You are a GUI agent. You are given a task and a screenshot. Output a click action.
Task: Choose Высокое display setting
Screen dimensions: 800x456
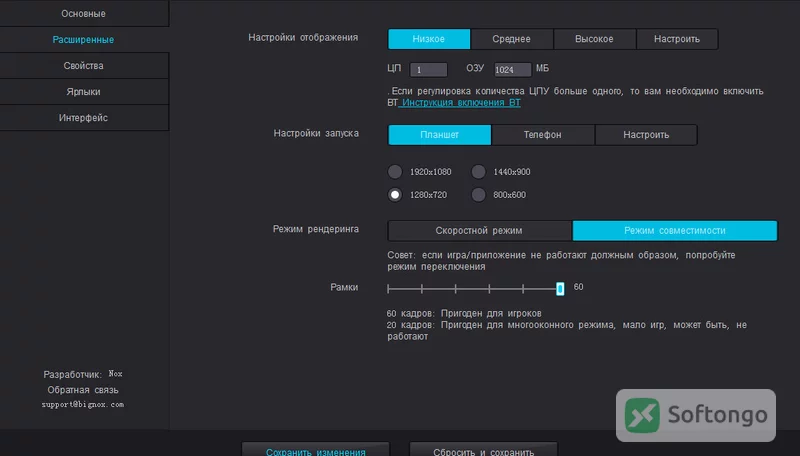pyautogui.click(x=594, y=39)
